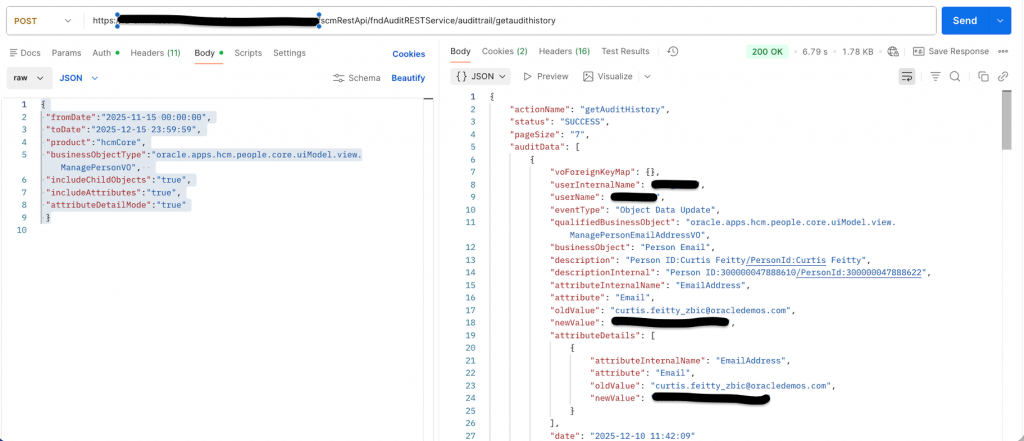Search the response body
Viewport: 1024px width, 441px height.
click(x=955, y=76)
